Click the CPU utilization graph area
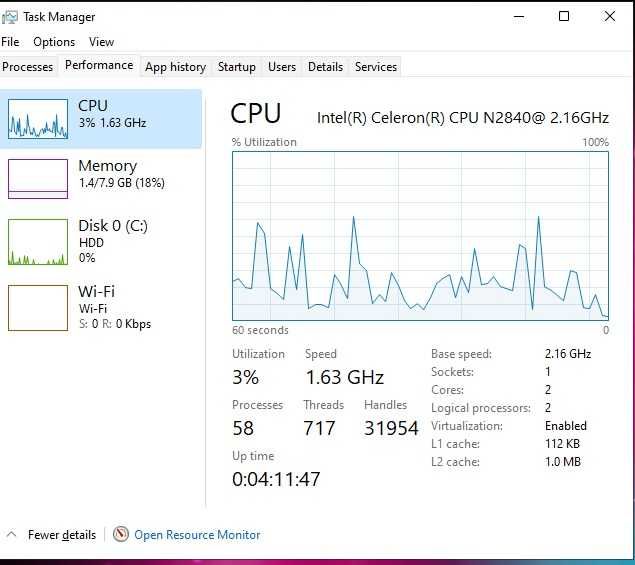Image resolution: width=635 pixels, height=565 pixels. point(420,236)
